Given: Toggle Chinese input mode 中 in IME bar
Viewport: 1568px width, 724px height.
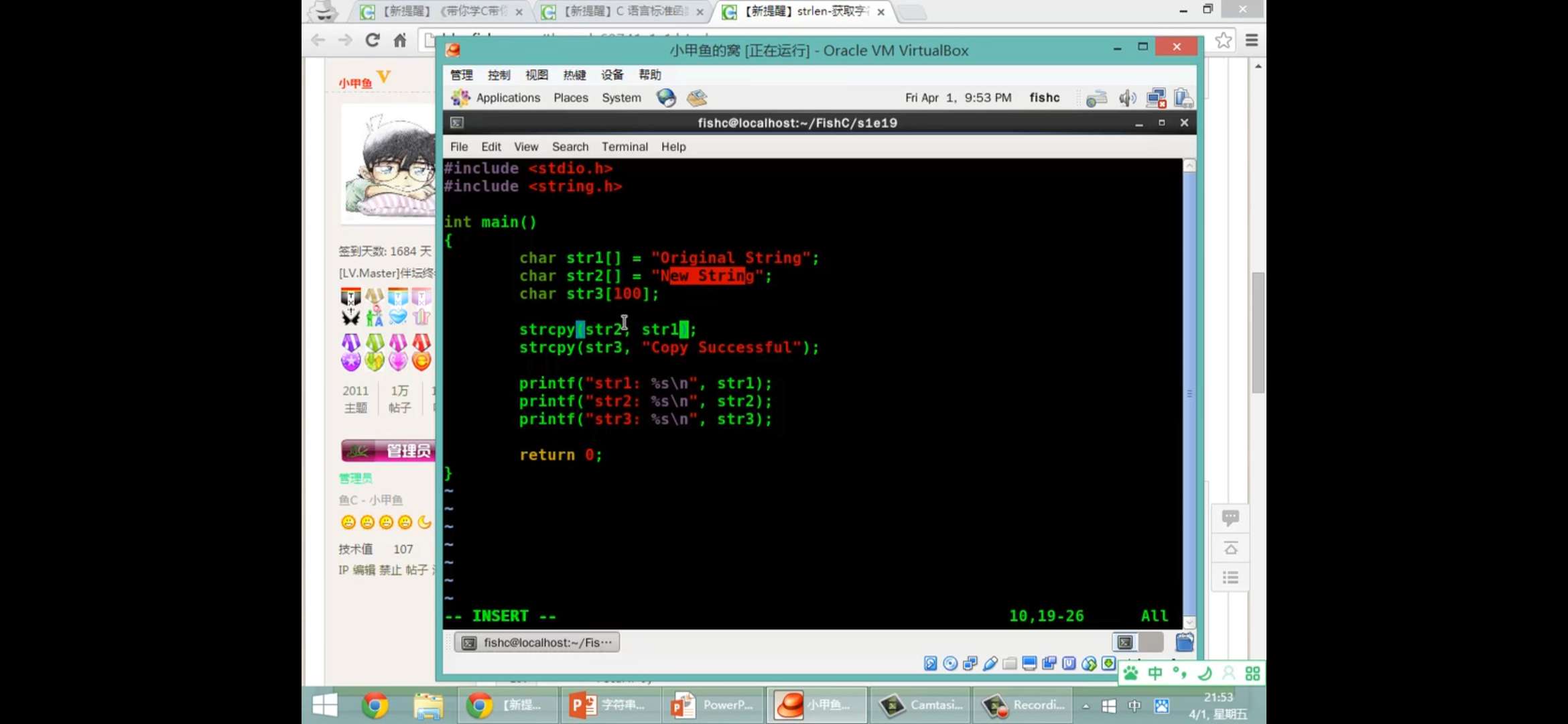Looking at the screenshot, I should [x=1155, y=673].
